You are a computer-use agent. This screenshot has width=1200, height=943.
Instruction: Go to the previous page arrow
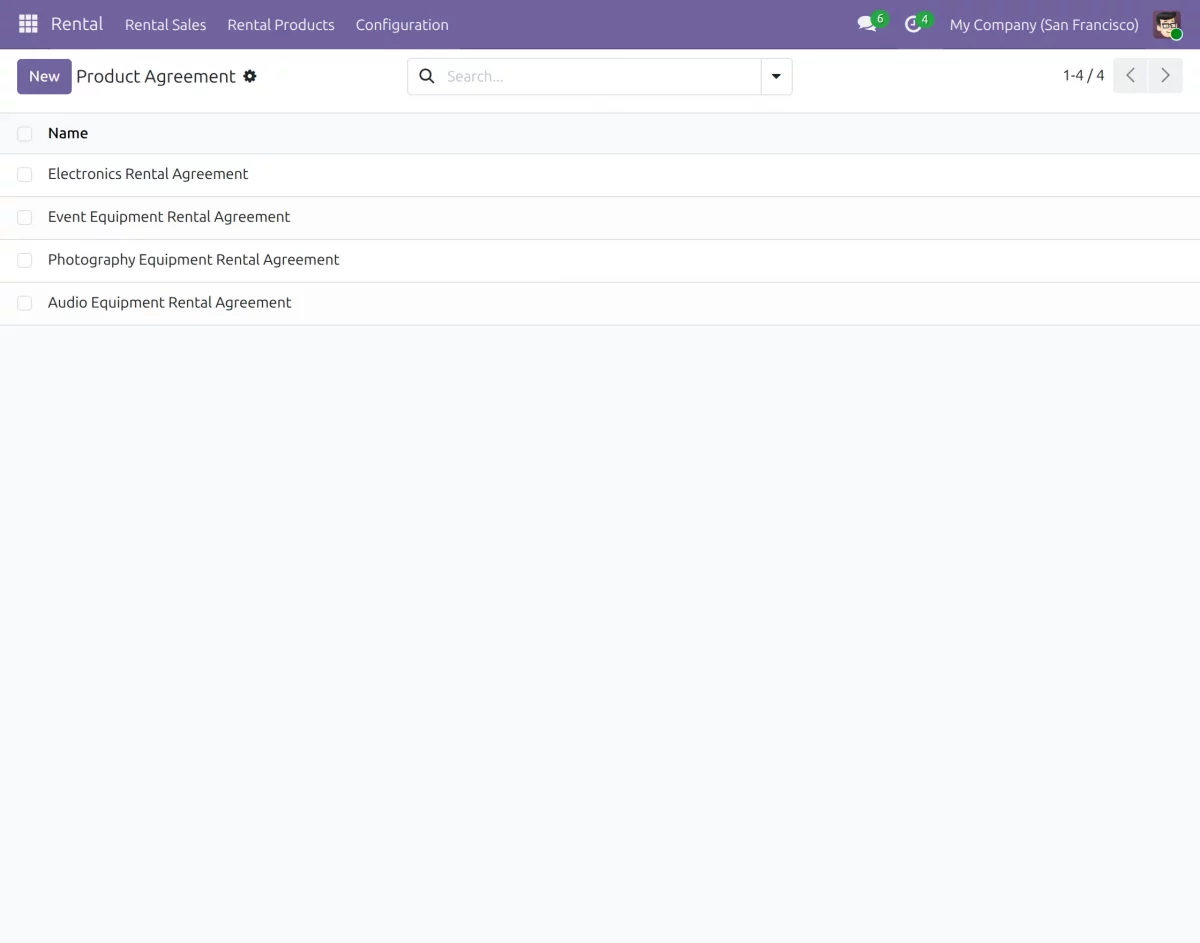click(x=1130, y=76)
